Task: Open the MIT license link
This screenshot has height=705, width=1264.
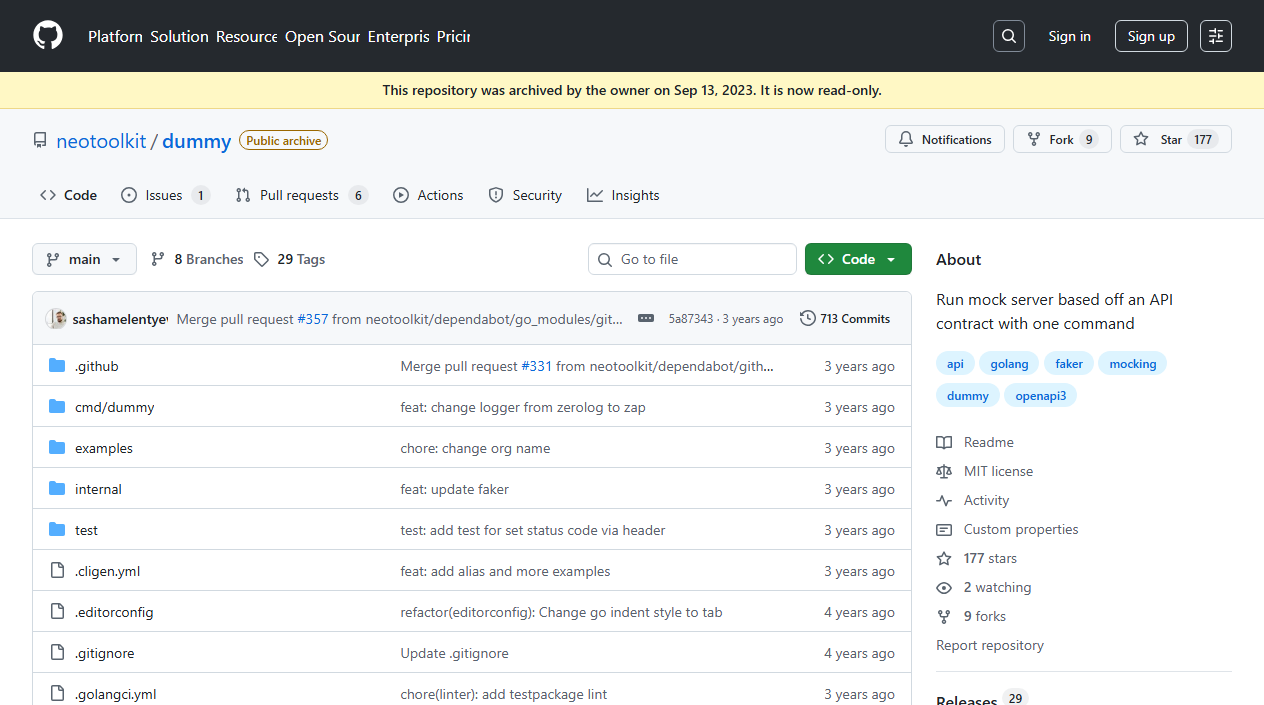Action: point(985,471)
